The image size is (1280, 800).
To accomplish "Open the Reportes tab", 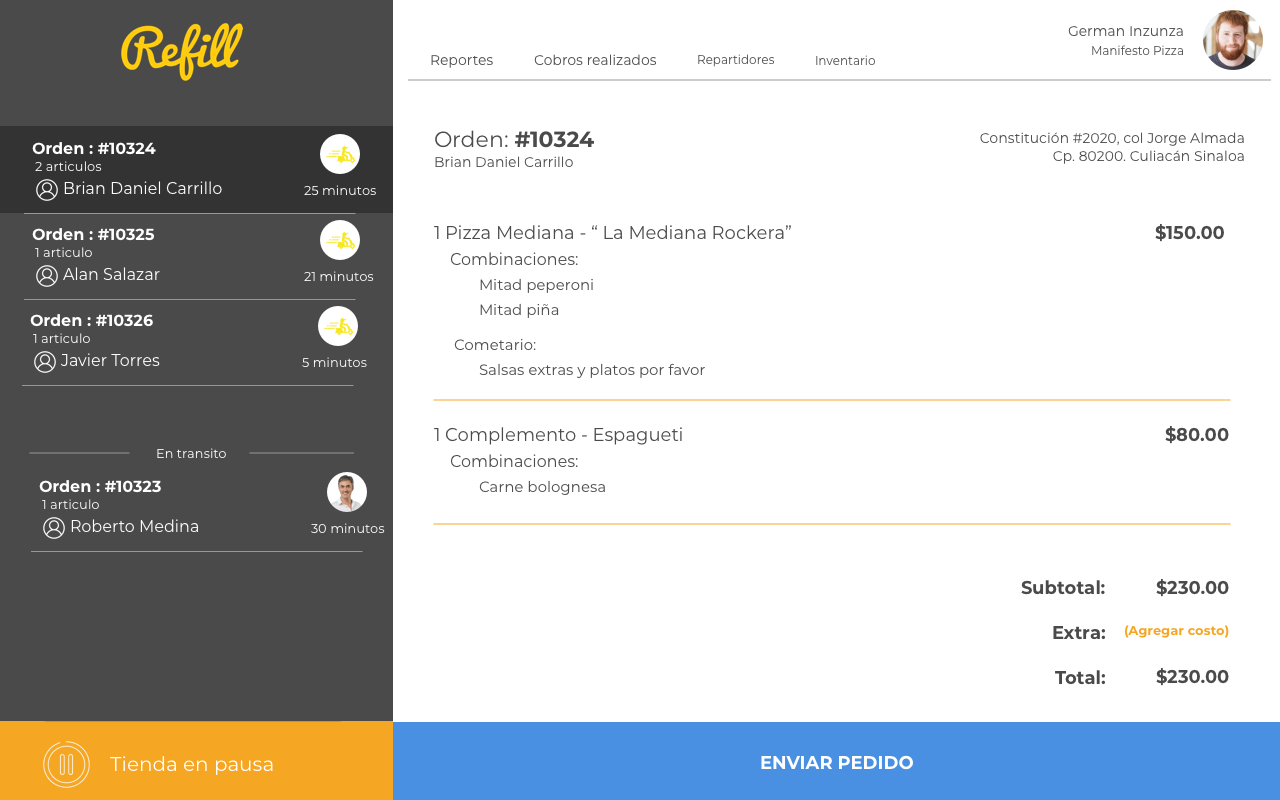I will click(461, 60).
